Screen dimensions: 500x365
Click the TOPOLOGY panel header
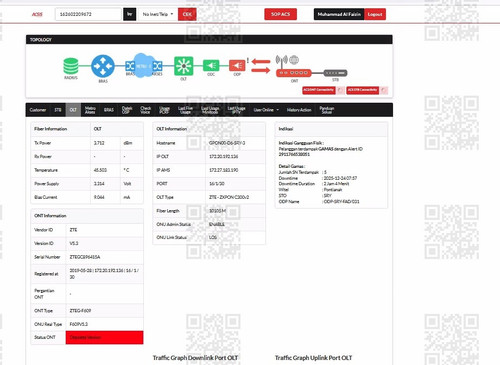pyautogui.click(x=209, y=39)
